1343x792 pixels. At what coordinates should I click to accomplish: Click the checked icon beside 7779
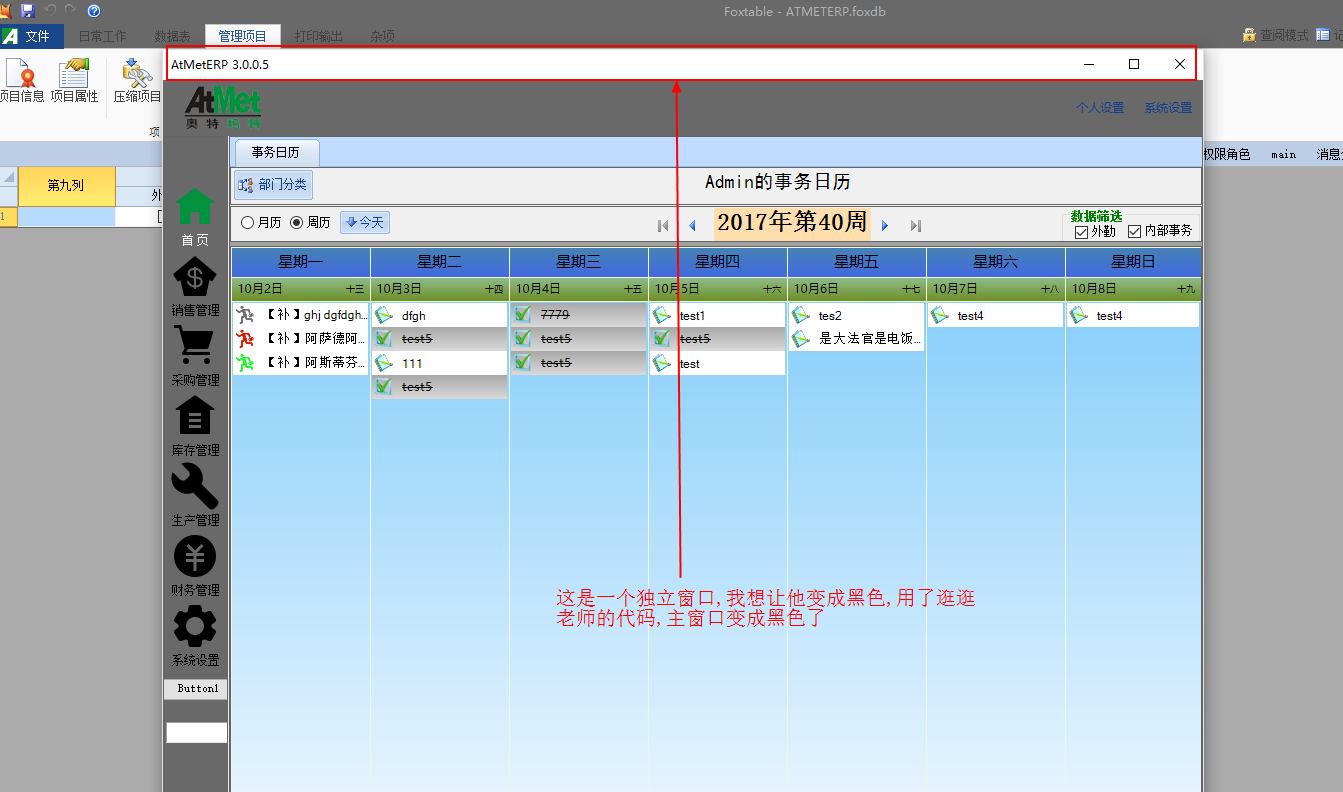[523, 315]
